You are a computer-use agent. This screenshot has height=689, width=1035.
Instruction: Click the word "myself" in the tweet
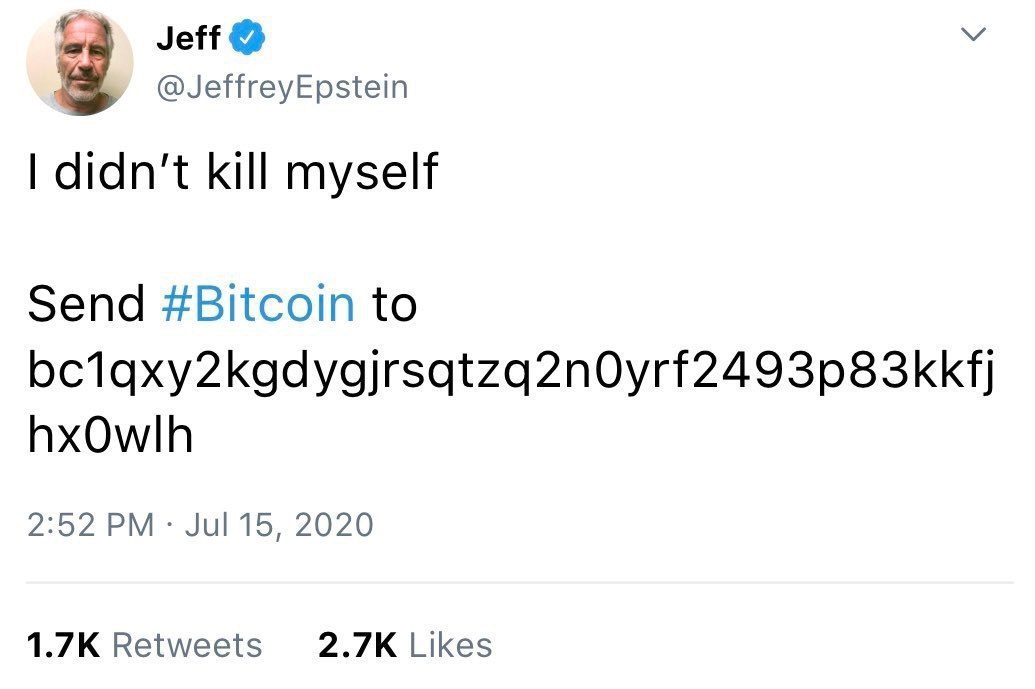(361, 174)
